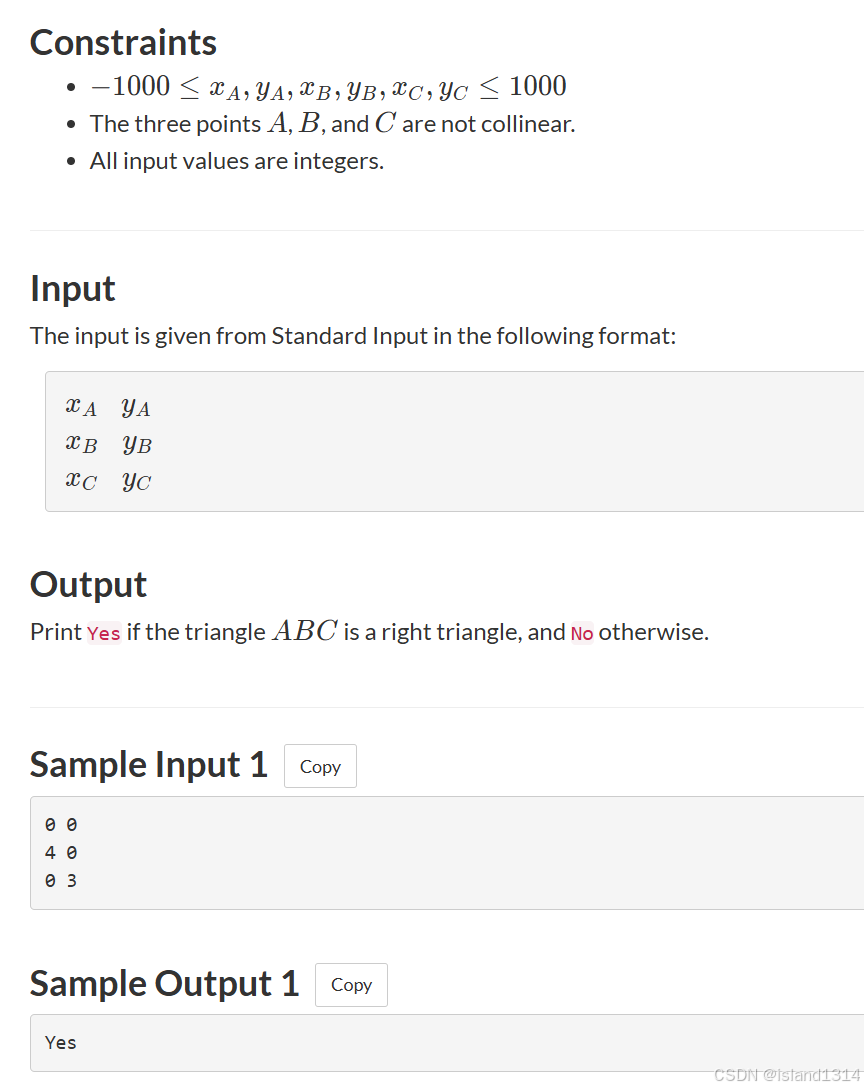The image size is (864, 1090).
Task: Click the xC yC format line
Action: 108,480
